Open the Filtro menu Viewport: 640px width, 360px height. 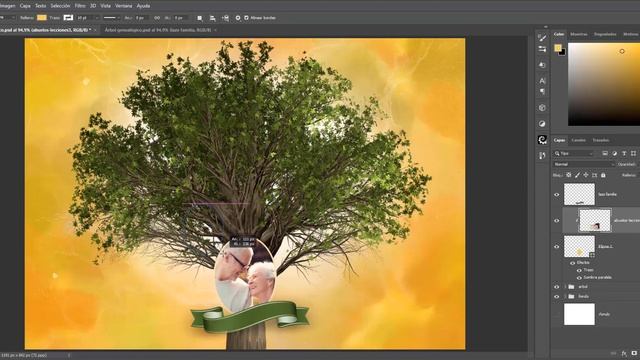coord(80,6)
